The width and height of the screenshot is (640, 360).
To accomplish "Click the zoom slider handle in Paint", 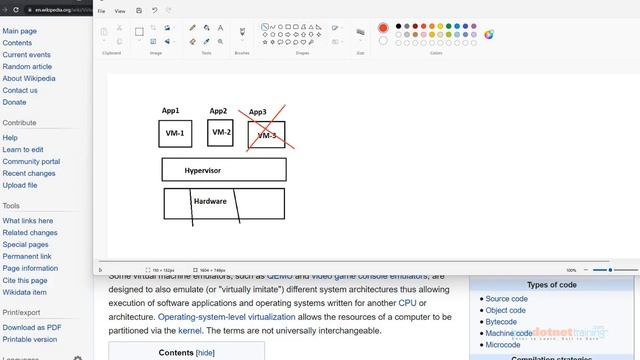I will click(x=610, y=270).
